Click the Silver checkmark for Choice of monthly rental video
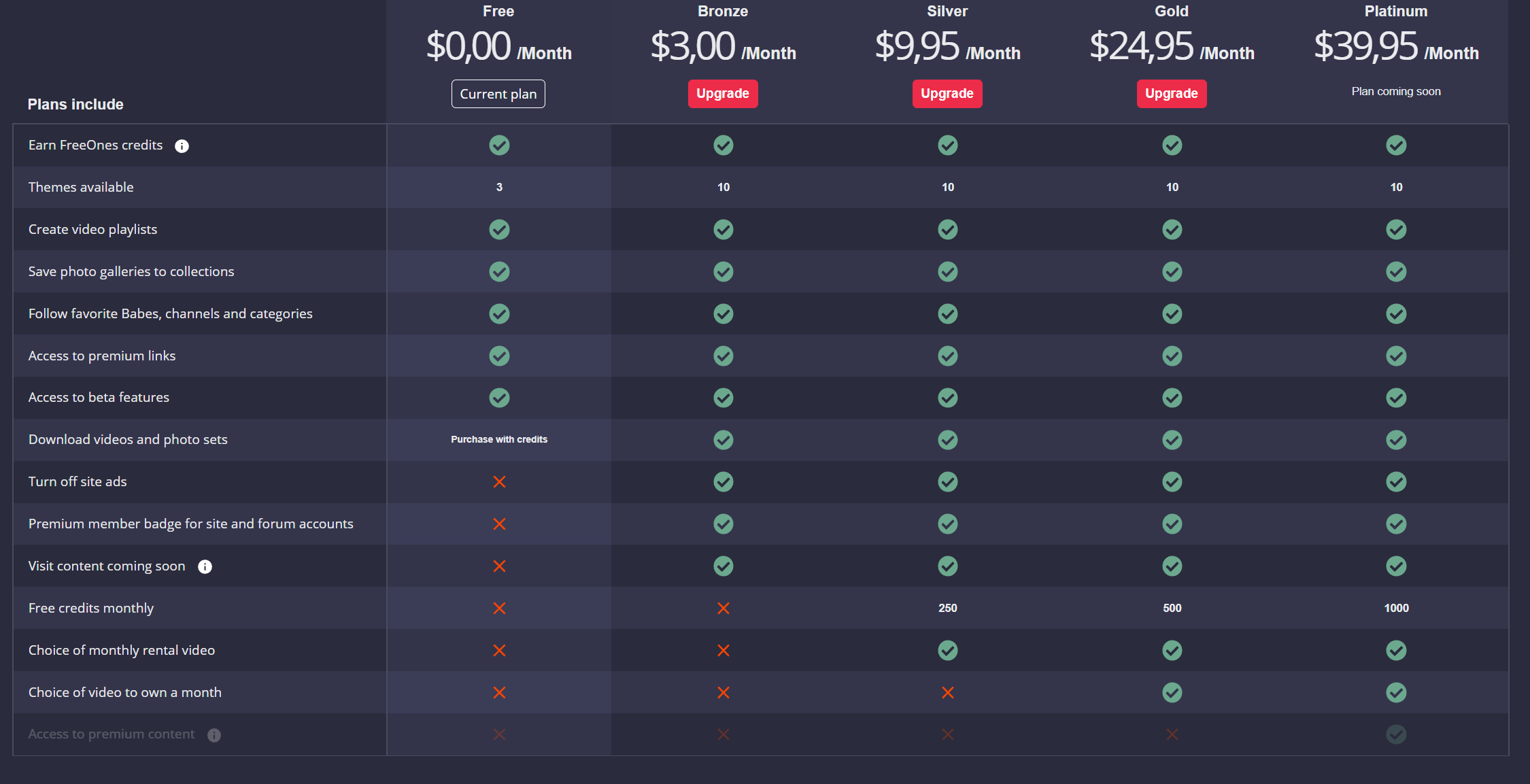The width and height of the screenshot is (1530, 784). click(947, 651)
